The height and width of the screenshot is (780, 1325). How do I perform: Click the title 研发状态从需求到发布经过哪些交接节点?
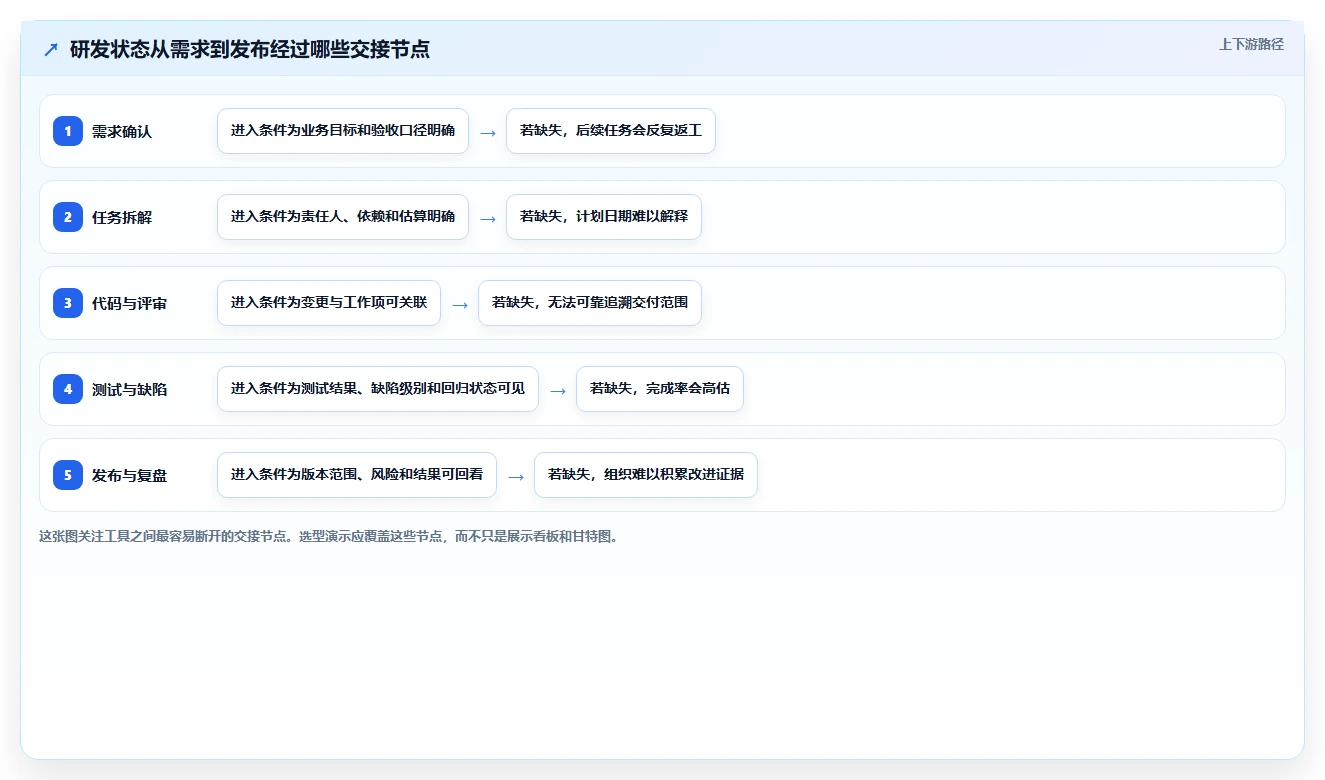click(x=250, y=49)
